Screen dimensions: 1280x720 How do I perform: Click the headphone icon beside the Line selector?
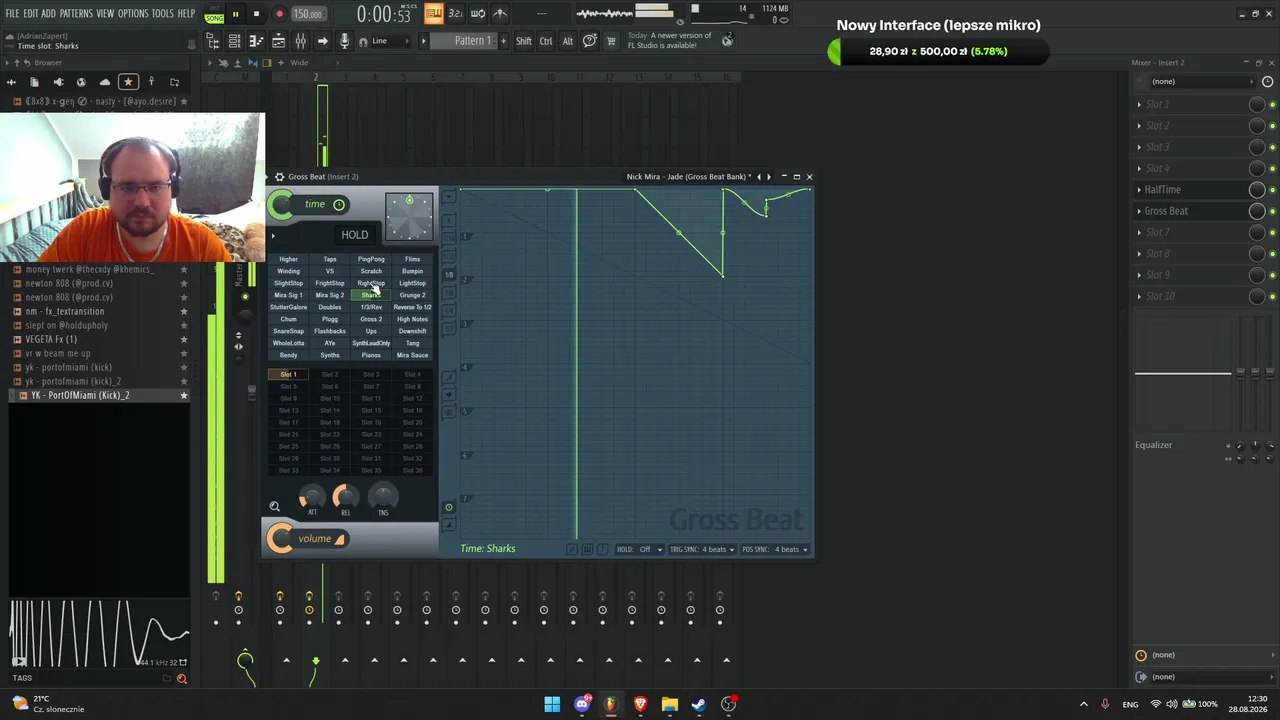point(364,41)
